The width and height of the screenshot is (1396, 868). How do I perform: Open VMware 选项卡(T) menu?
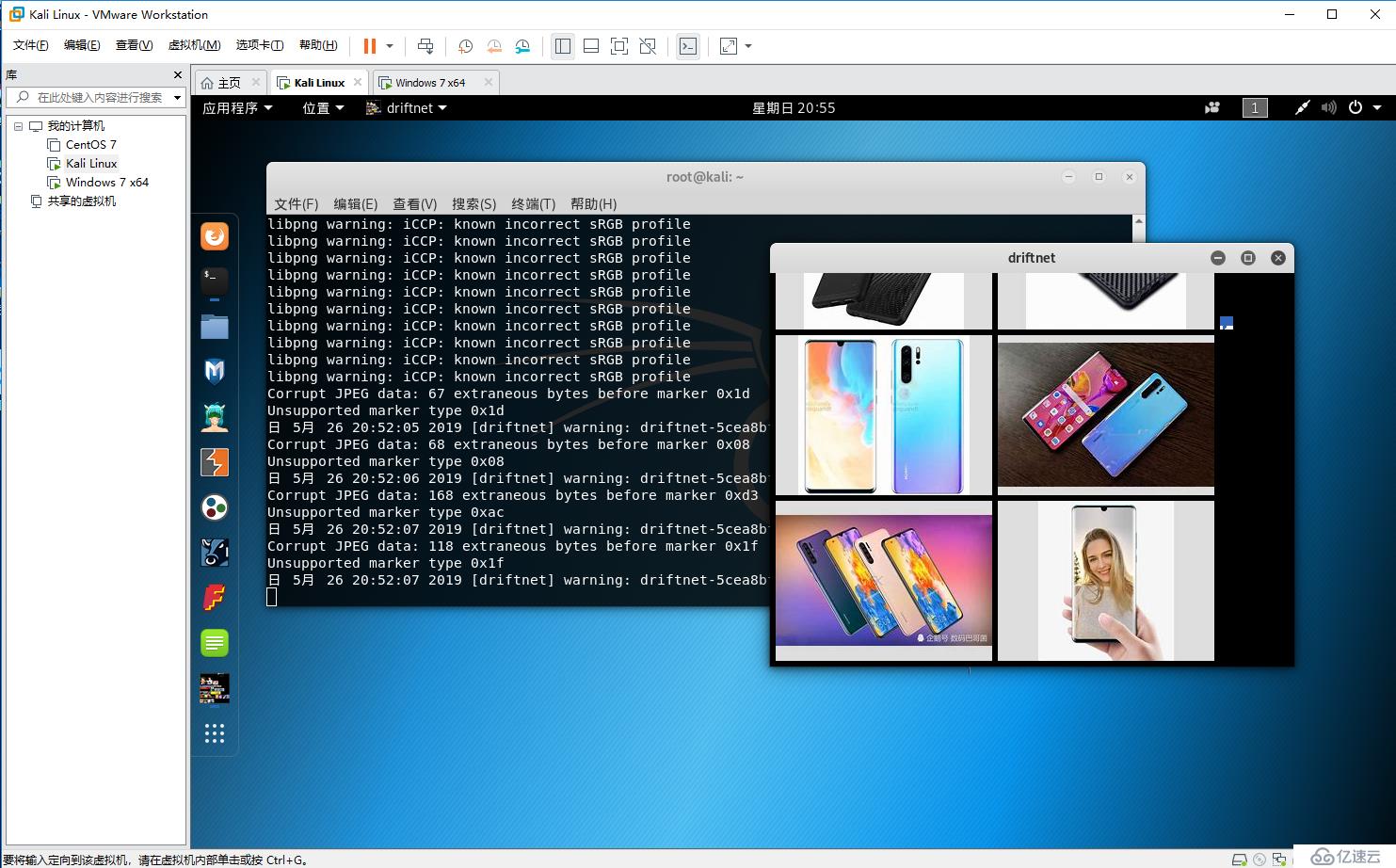tap(260, 45)
